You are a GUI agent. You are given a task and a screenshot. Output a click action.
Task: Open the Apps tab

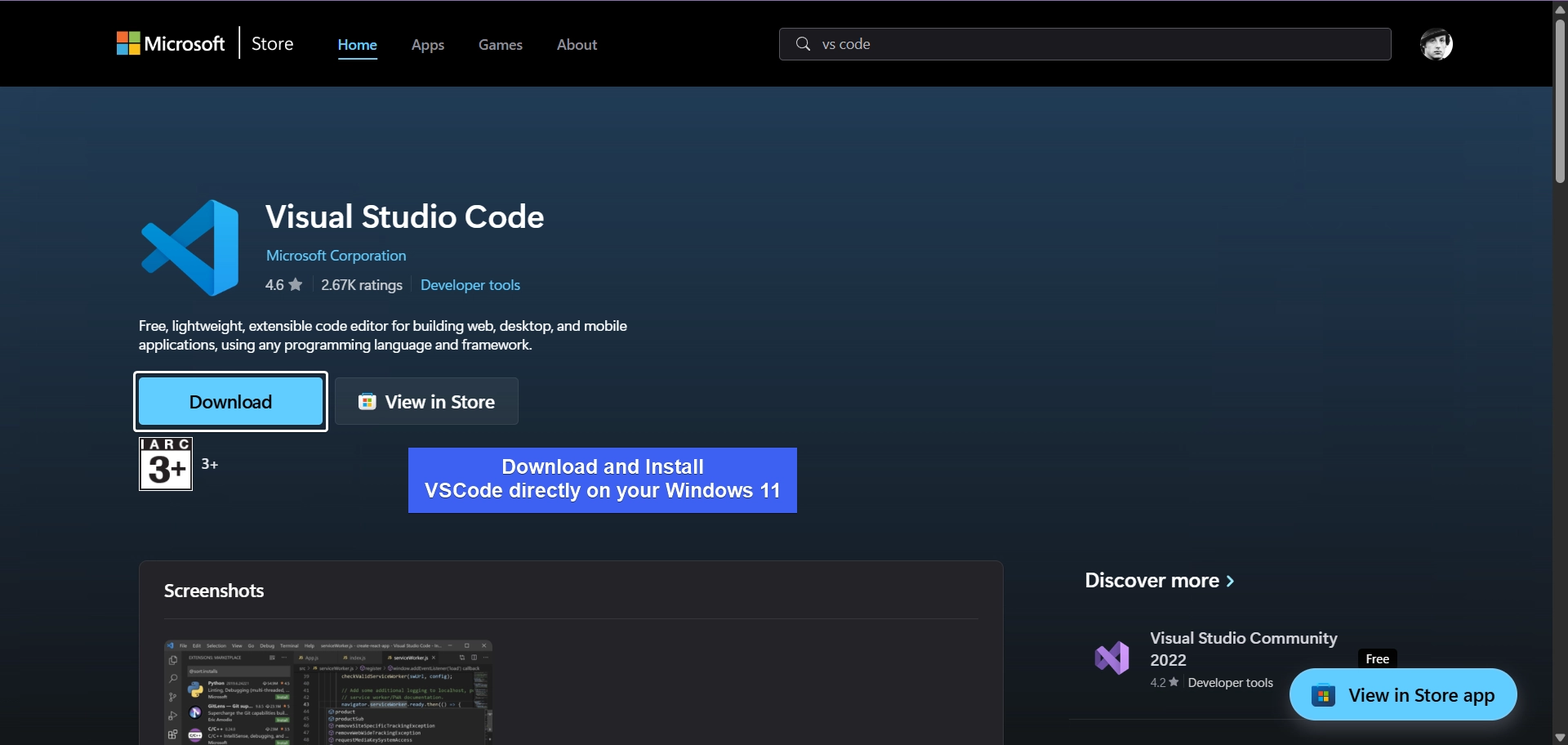pyautogui.click(x=427, y=45)
